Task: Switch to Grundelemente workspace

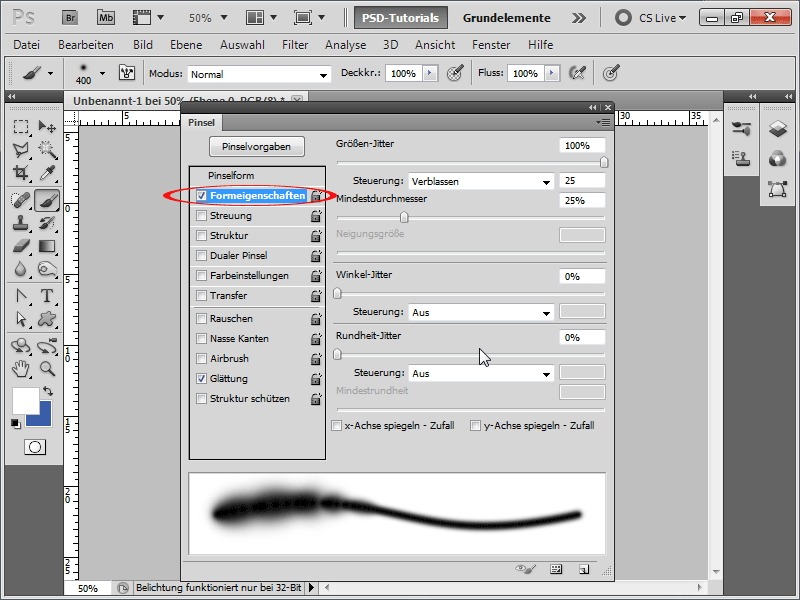Action: (507, 18)
